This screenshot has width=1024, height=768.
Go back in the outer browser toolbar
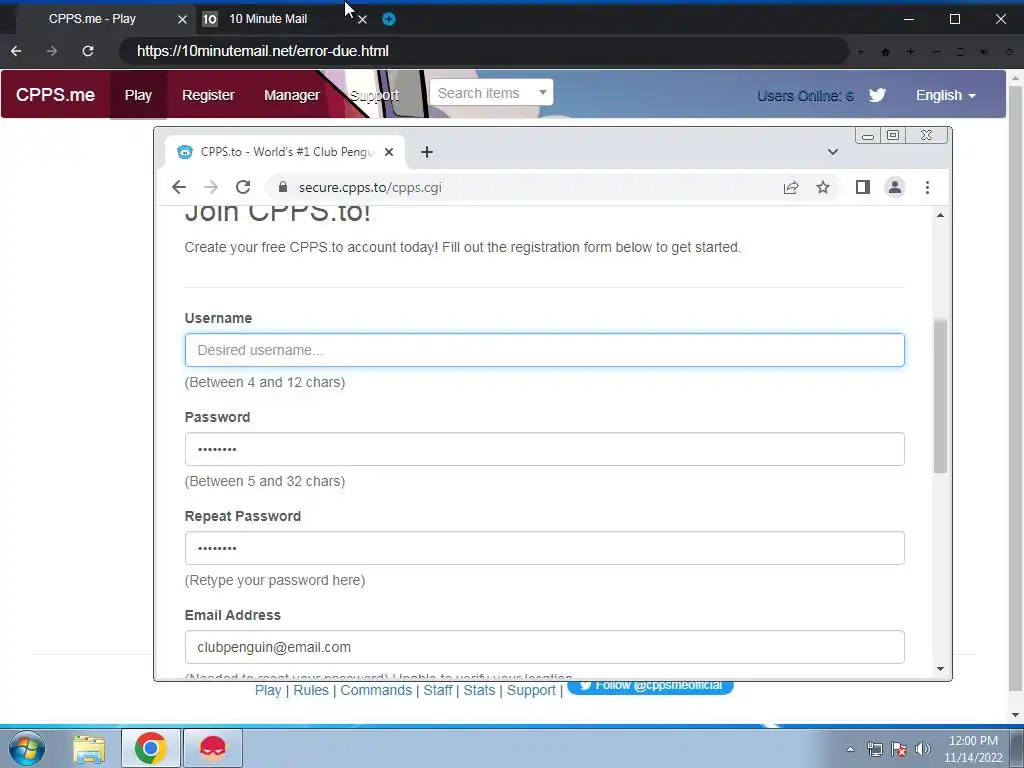tap(16, 51)
